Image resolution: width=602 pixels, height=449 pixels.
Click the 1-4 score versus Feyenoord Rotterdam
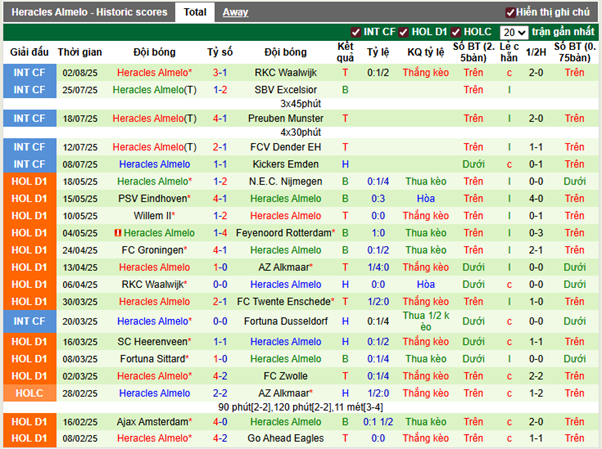pos(220,233)
